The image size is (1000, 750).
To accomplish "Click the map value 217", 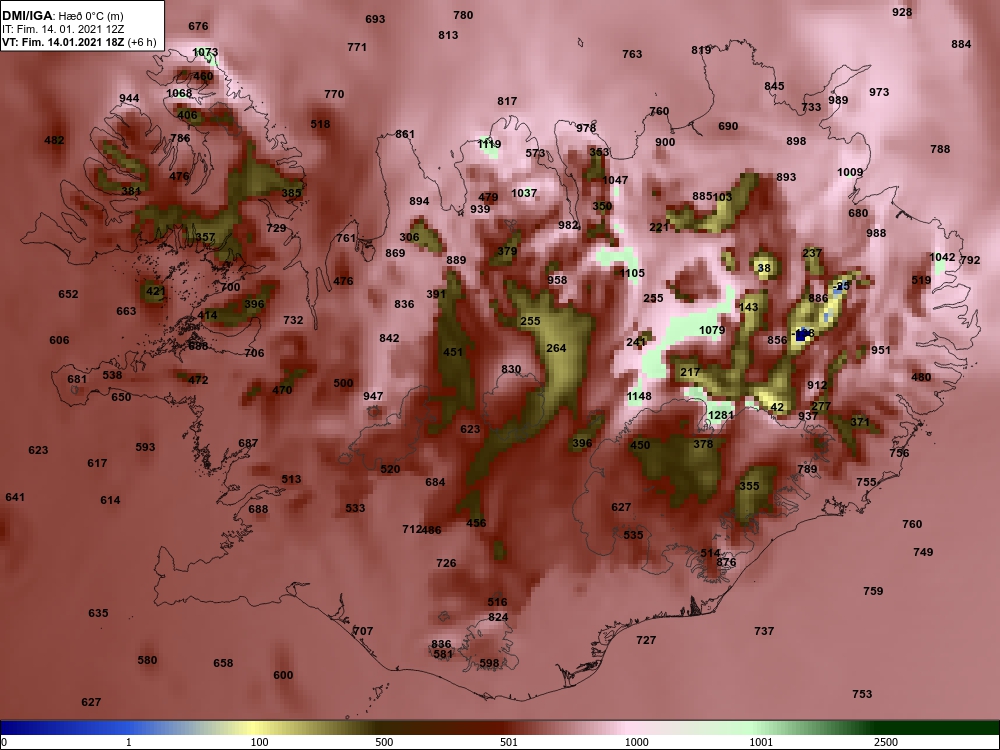I will [x=690, y=372].
